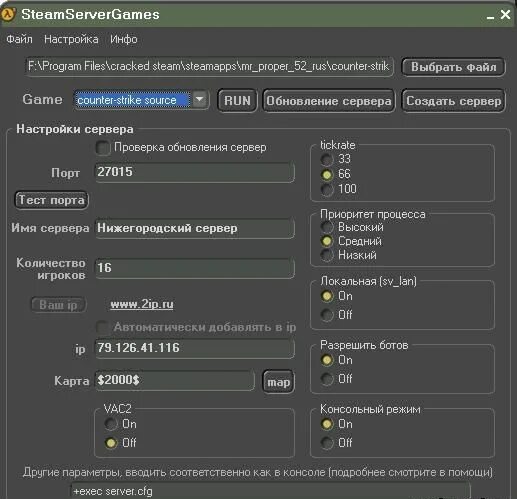Click the Half-Life lambda icon in title bar
517x499 pixels.
coord(8,14)
